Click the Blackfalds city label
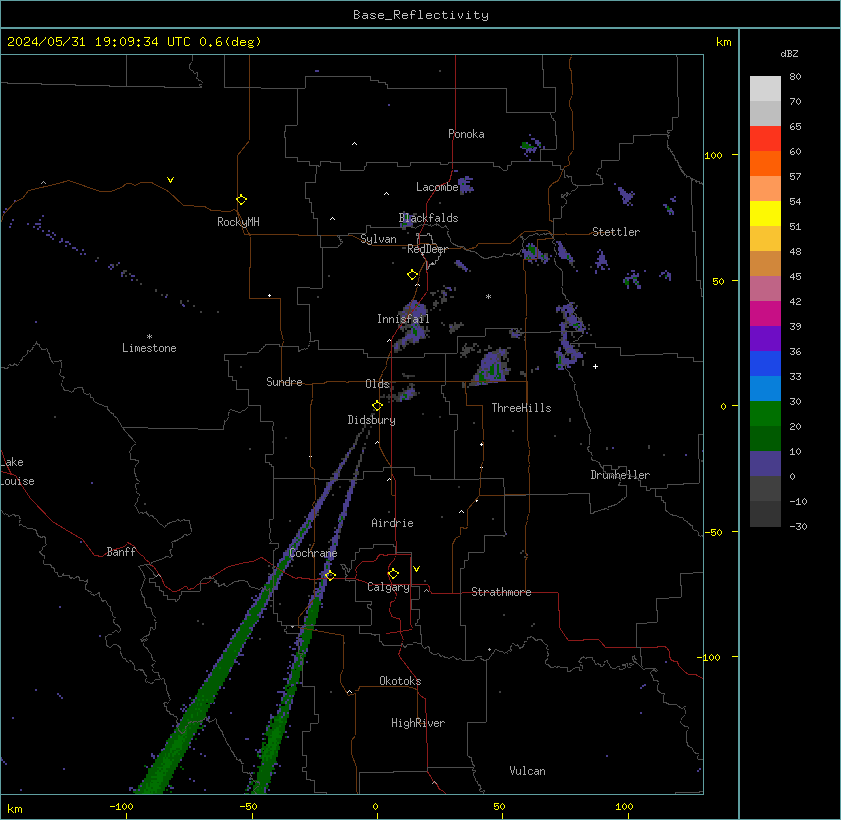 429,218
